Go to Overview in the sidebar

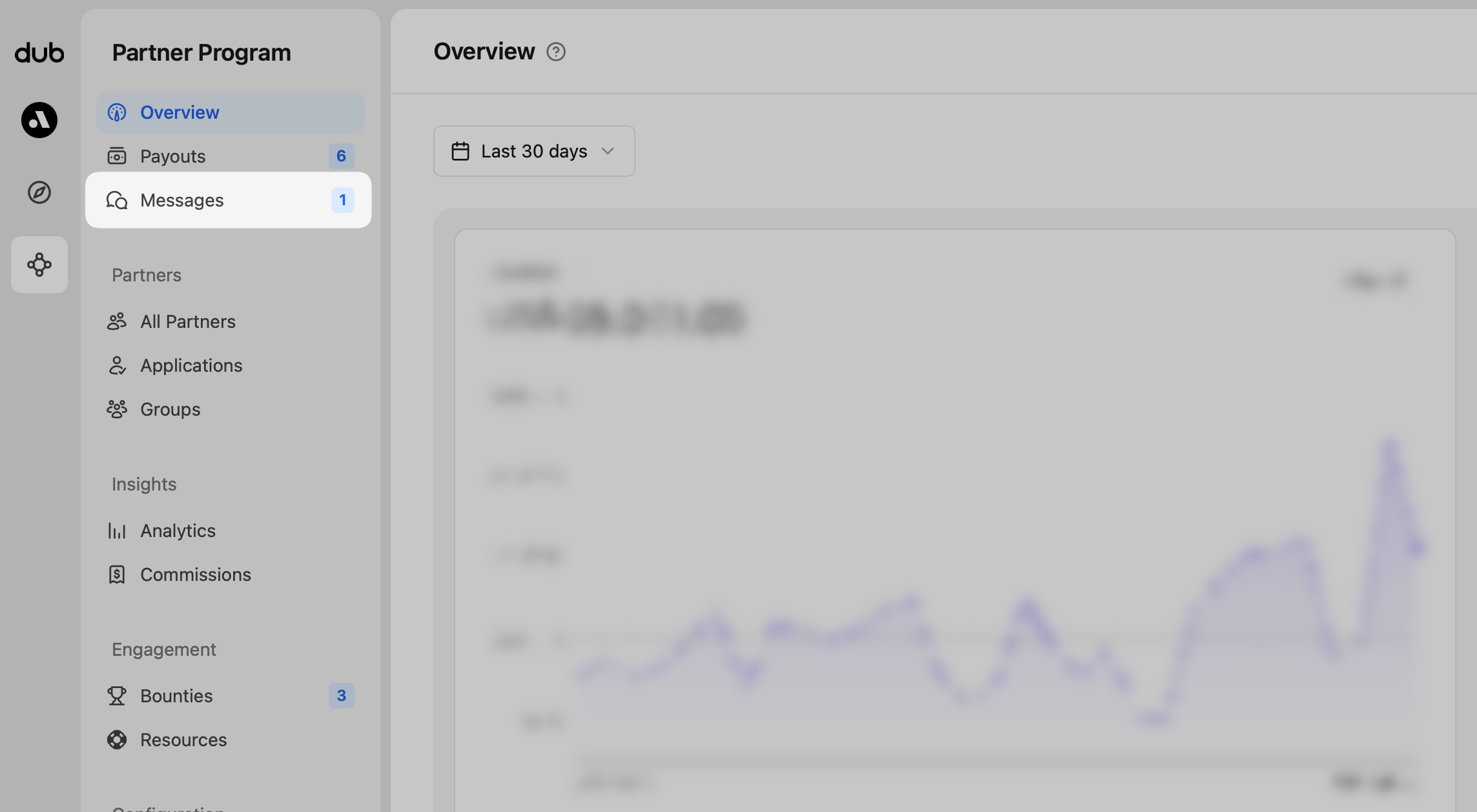point(231,112)
